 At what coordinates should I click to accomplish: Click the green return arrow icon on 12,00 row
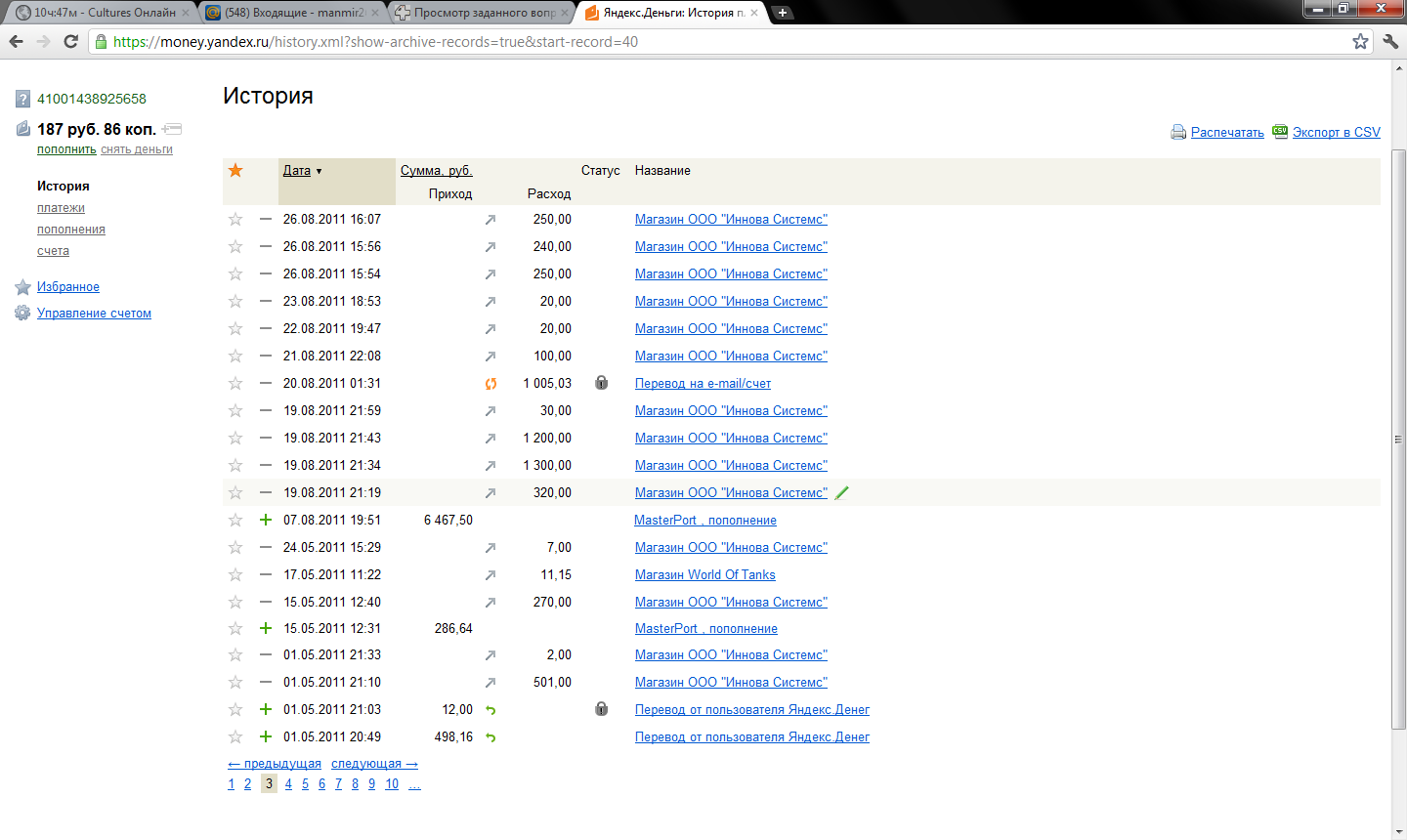[x=490, y=710]
